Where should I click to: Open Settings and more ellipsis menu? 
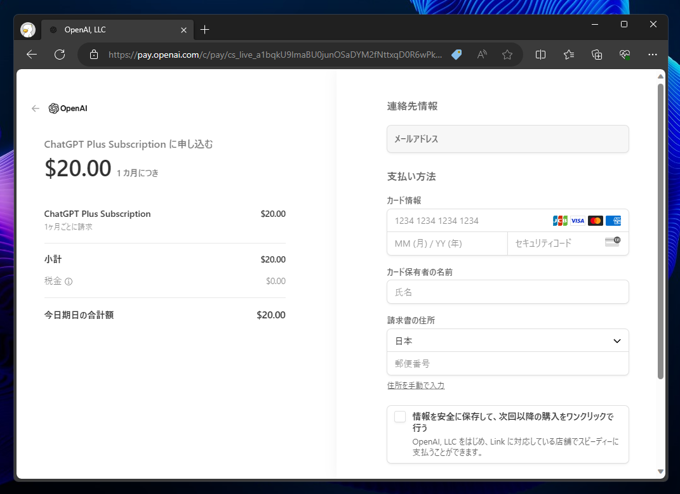pos(652,55)
